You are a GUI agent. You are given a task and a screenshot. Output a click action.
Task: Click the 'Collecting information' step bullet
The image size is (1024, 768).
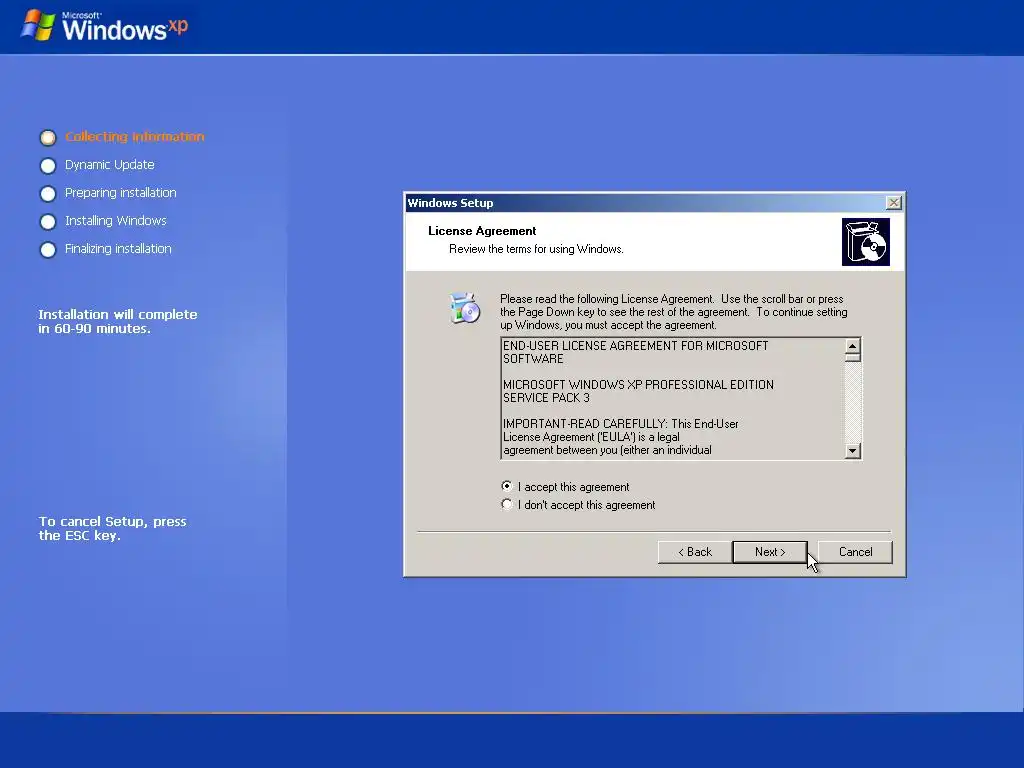coord(48,138)
